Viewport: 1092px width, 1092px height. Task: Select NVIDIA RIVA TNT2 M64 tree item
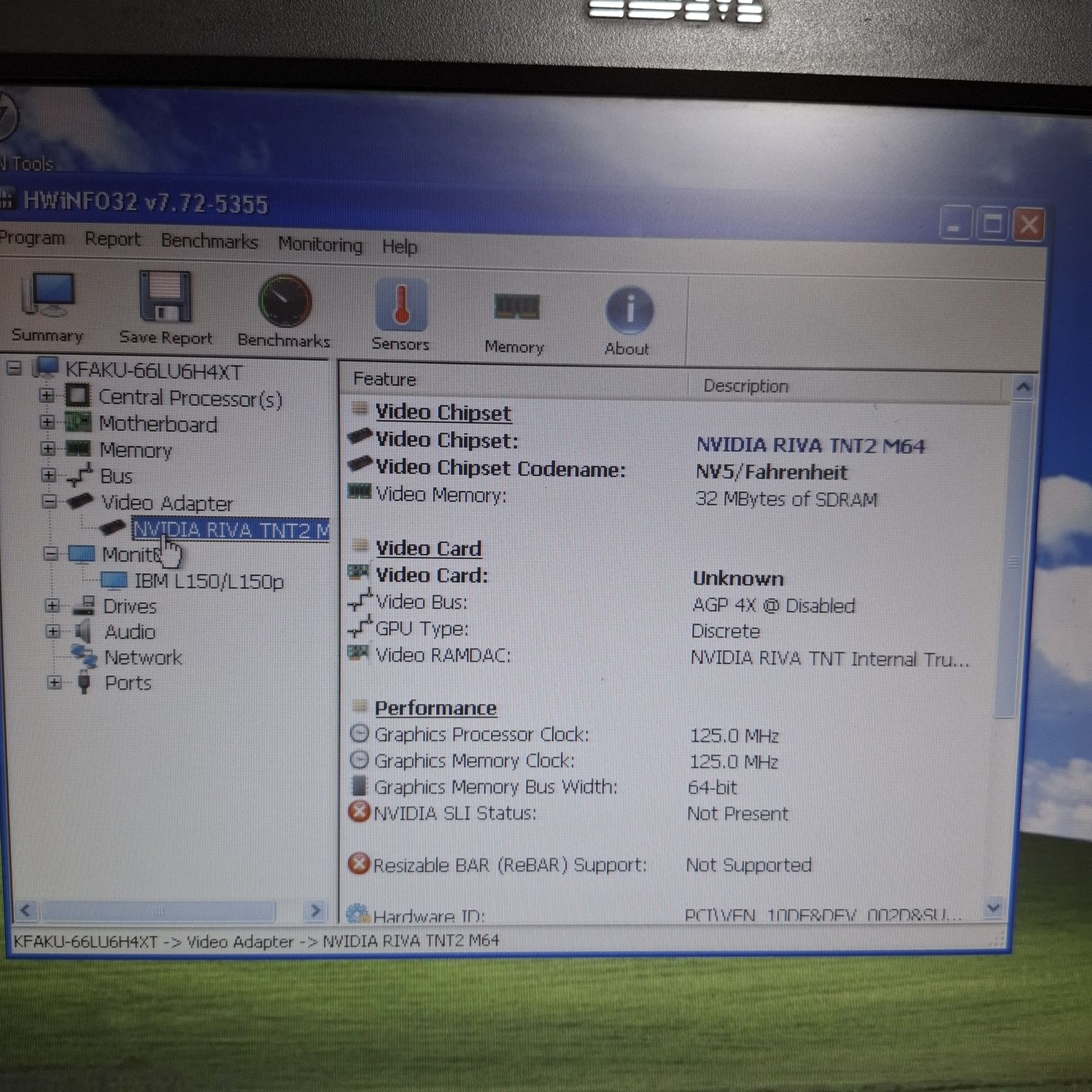[x=231, y=530]
